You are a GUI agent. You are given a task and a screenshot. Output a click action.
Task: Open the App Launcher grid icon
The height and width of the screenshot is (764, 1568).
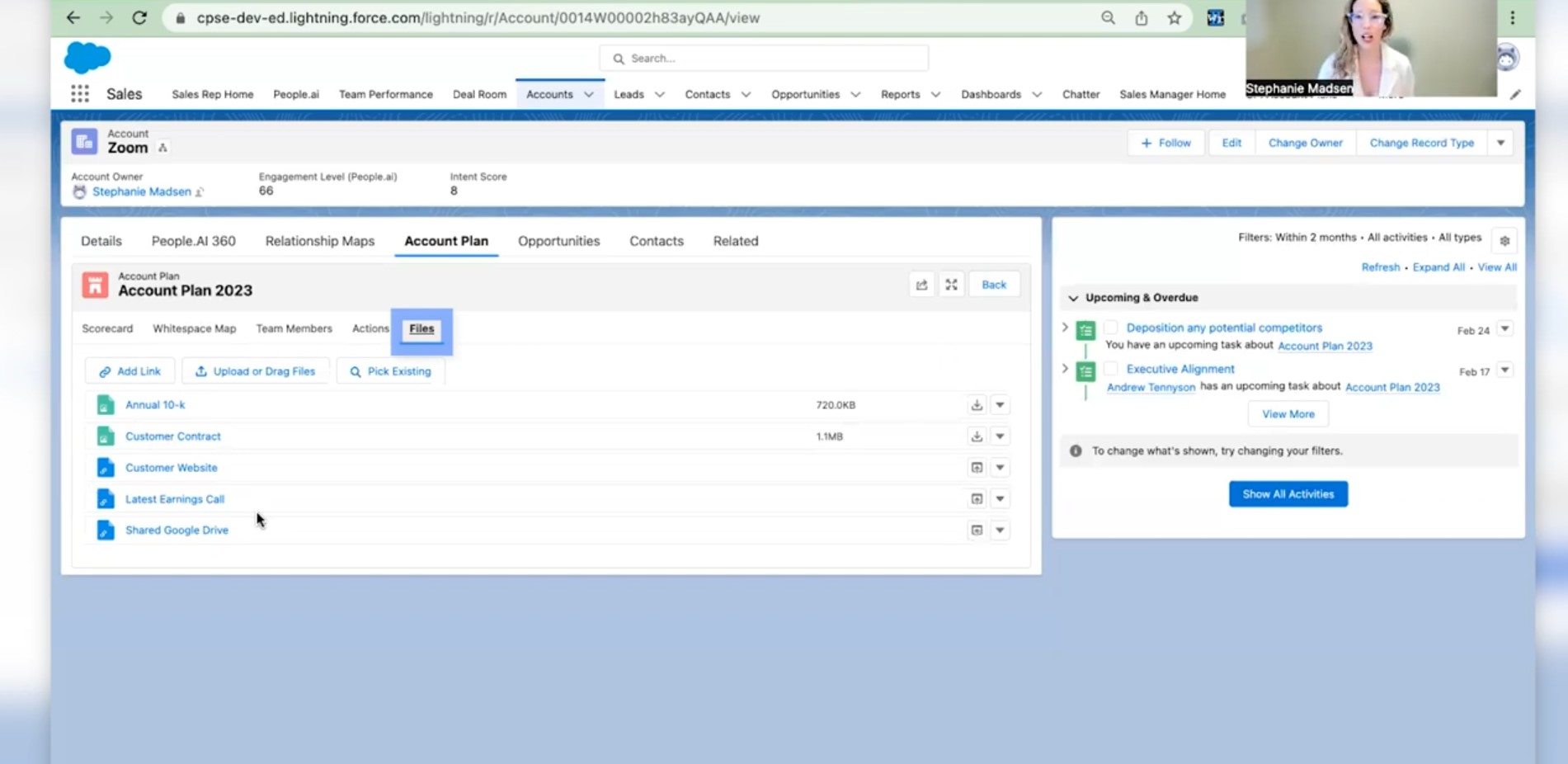coord(80,94)
